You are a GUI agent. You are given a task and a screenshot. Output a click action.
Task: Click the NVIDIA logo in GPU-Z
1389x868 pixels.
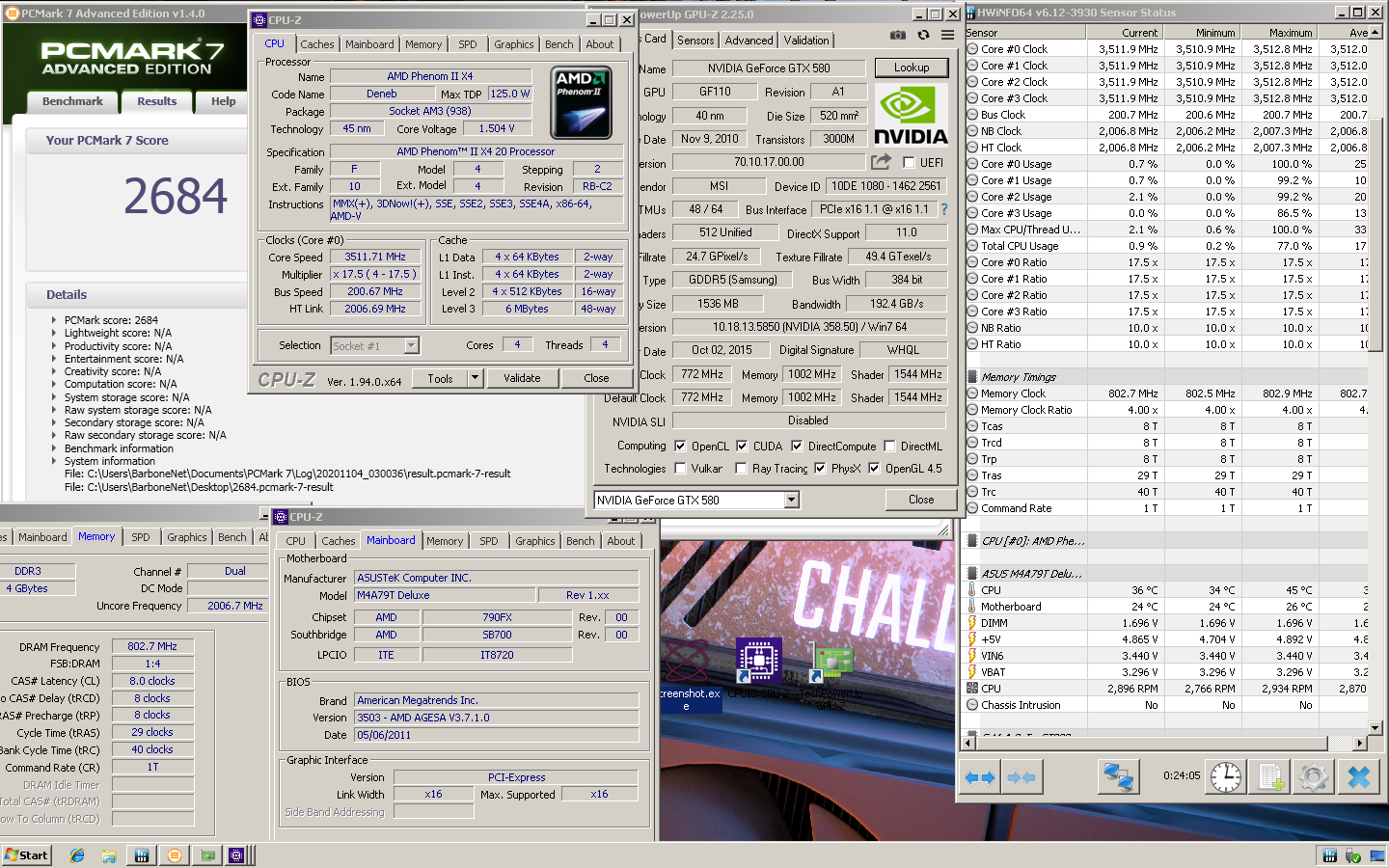[x=910, y=116]
